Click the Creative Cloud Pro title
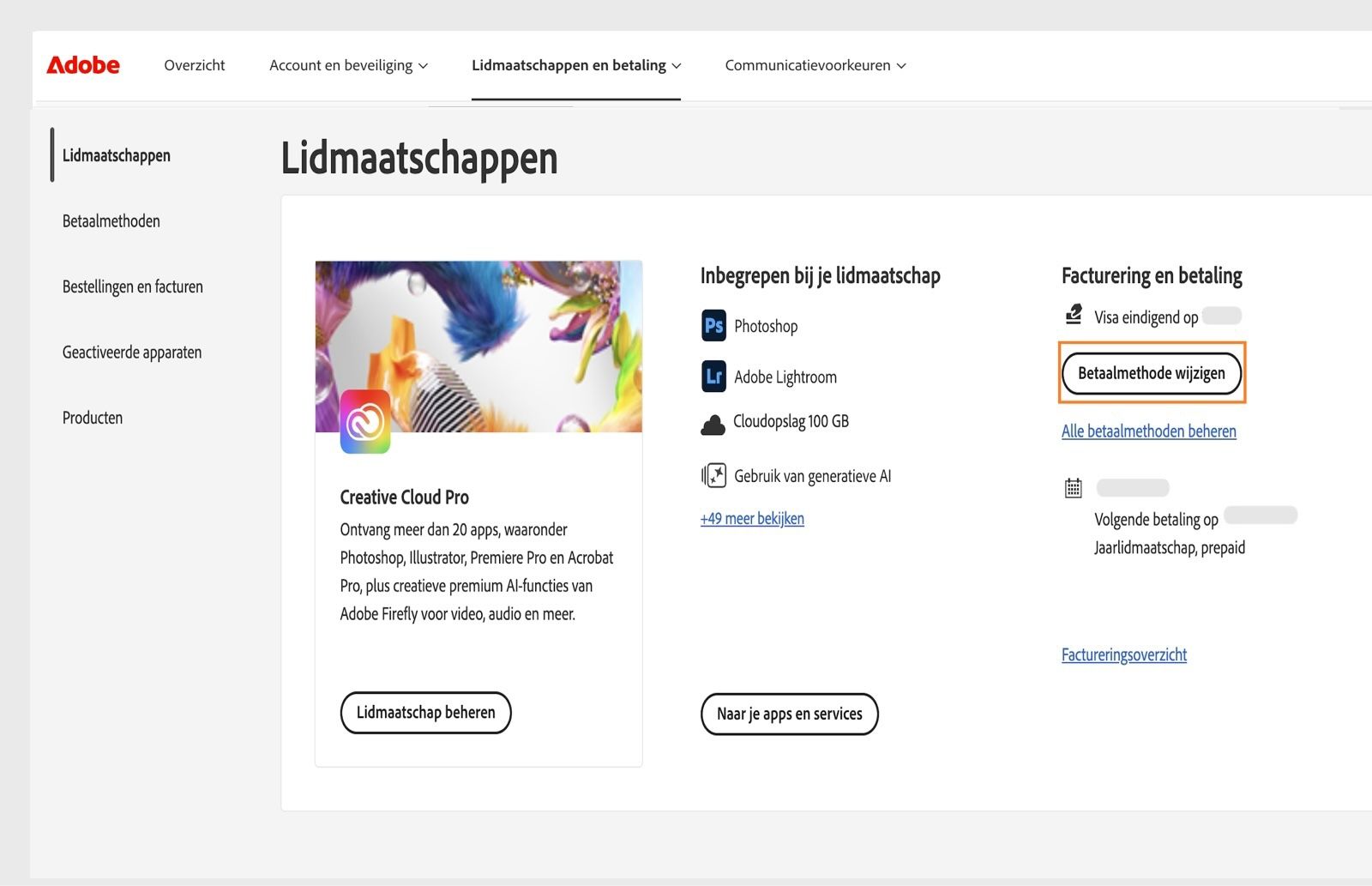The height and width of the screenshot is (886, 1372). coord(405,497)
